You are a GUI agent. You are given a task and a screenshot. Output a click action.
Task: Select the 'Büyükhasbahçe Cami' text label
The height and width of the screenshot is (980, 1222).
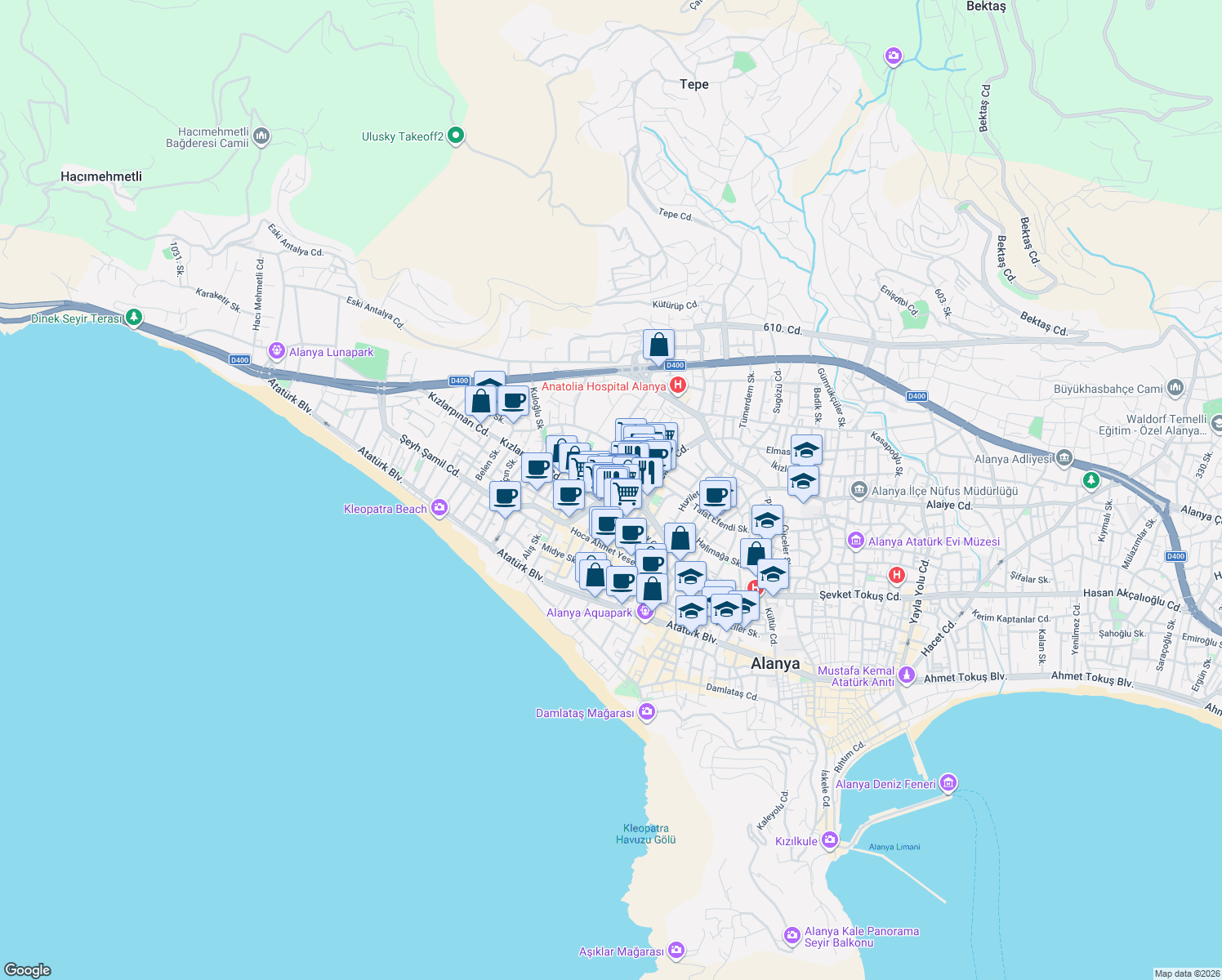(x=1108, y=389)
